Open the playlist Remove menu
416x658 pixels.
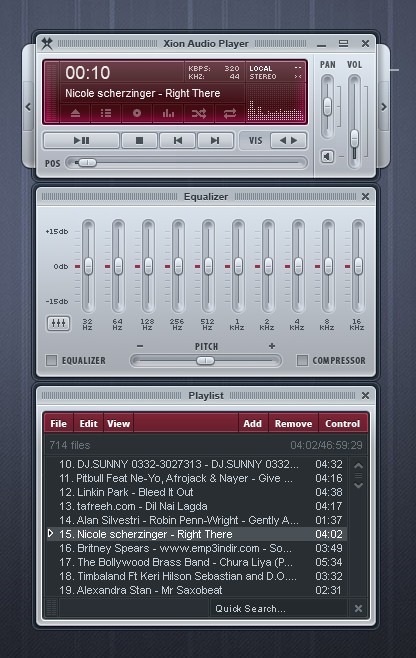[293, 423]
